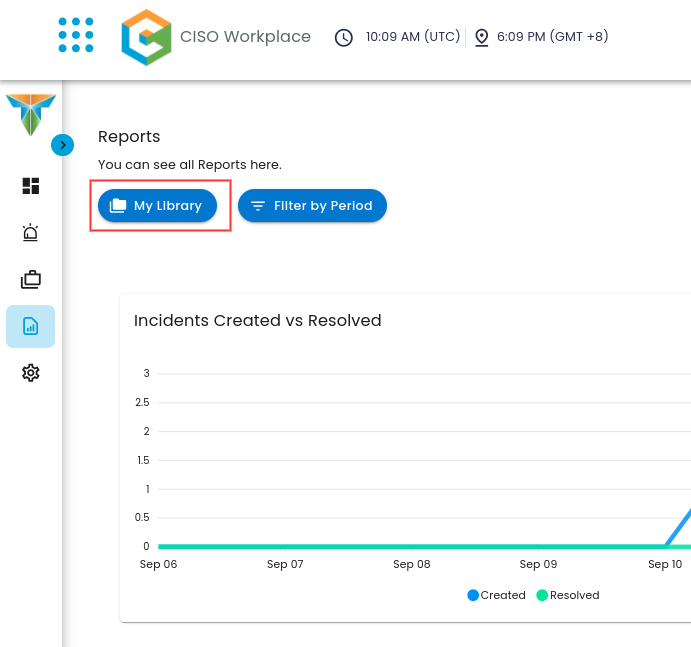Click the Sep 06 axis label

click(x=158, y=564)
